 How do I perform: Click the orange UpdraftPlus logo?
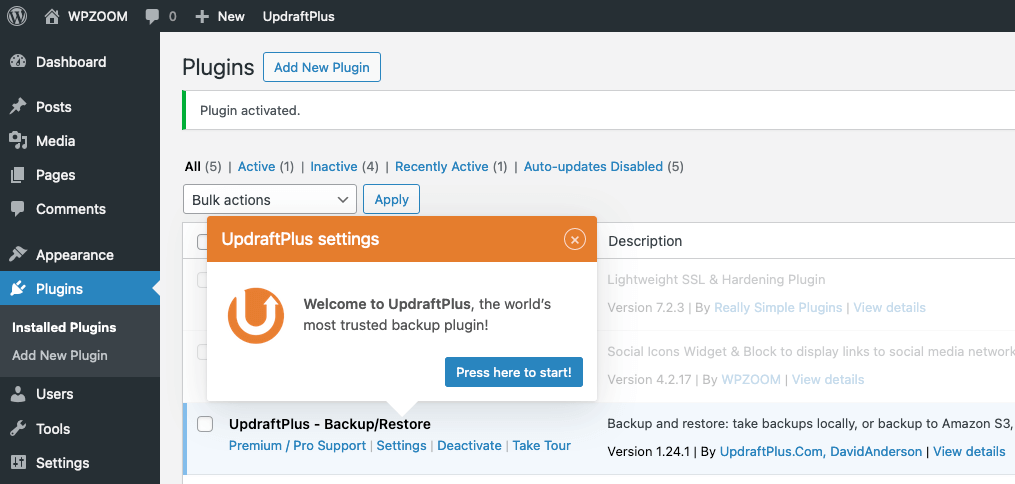256,316
